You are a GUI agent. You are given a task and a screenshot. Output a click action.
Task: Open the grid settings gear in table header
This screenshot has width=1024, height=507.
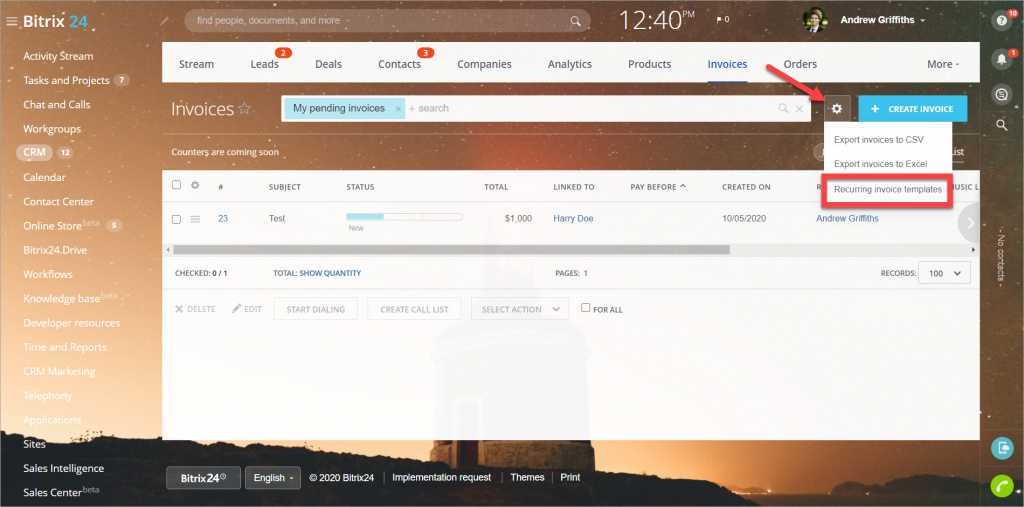click(195, 185)
